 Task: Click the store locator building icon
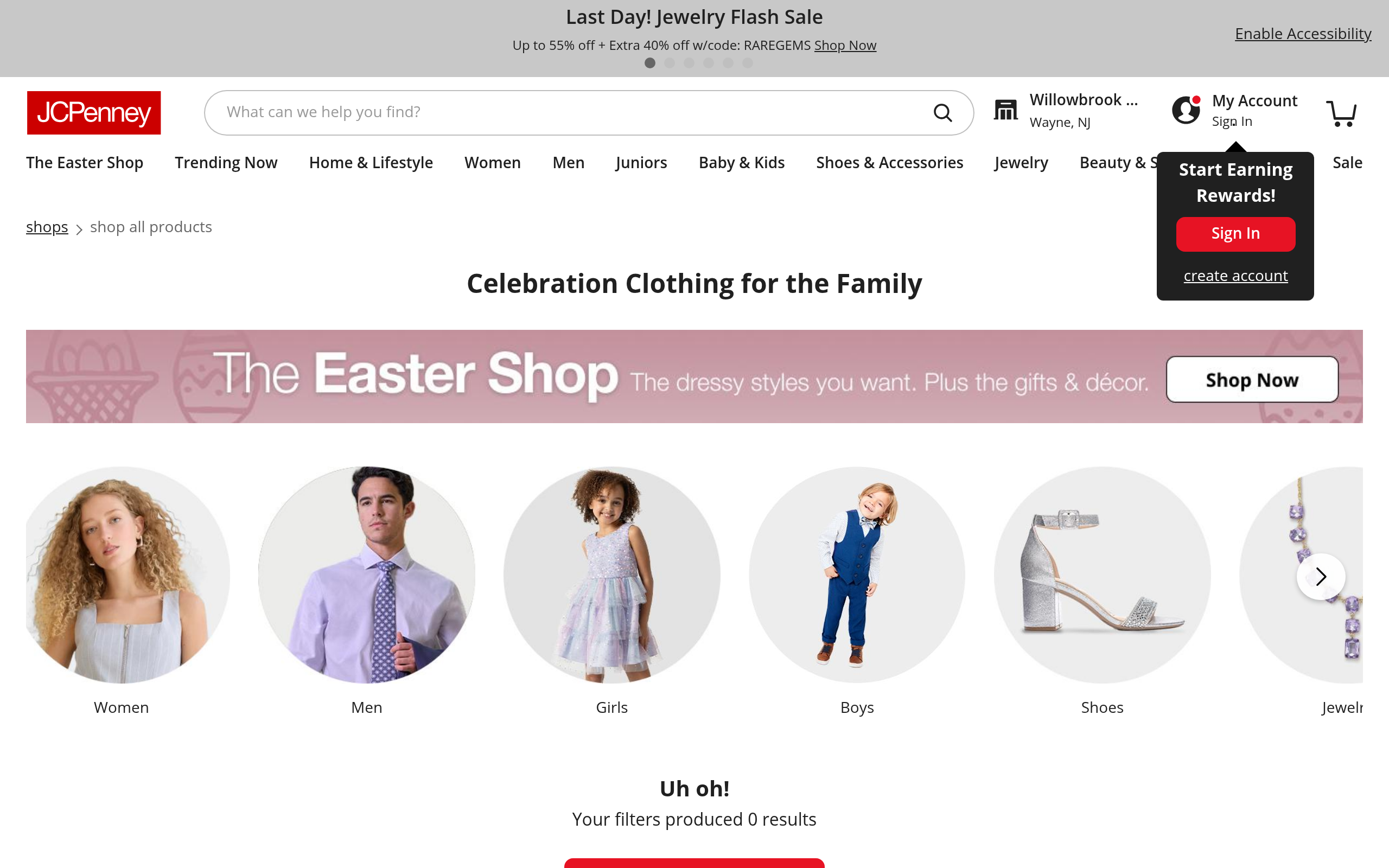click(1005, 110)
